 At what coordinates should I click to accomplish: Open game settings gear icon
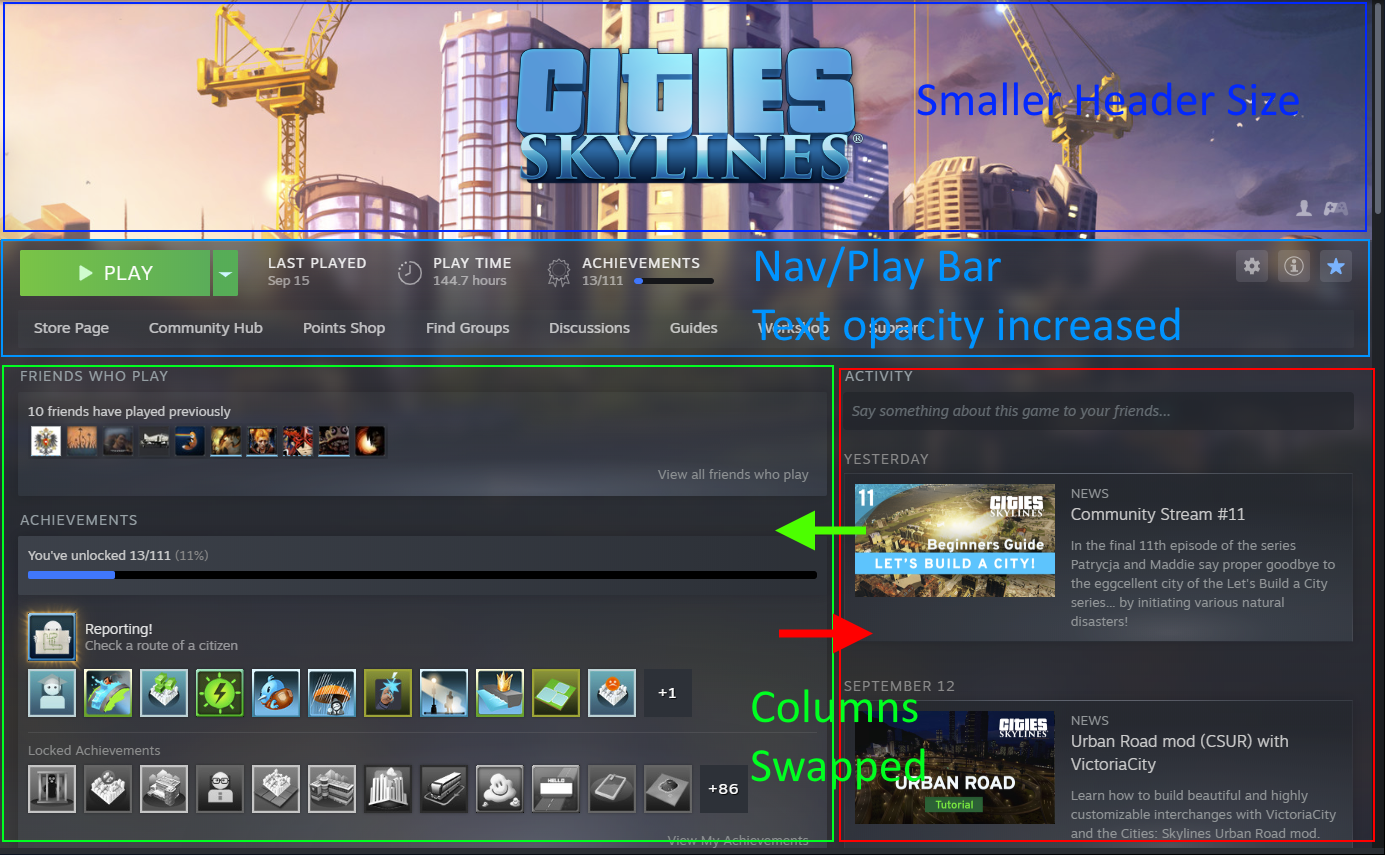[x=1252, y=266]
